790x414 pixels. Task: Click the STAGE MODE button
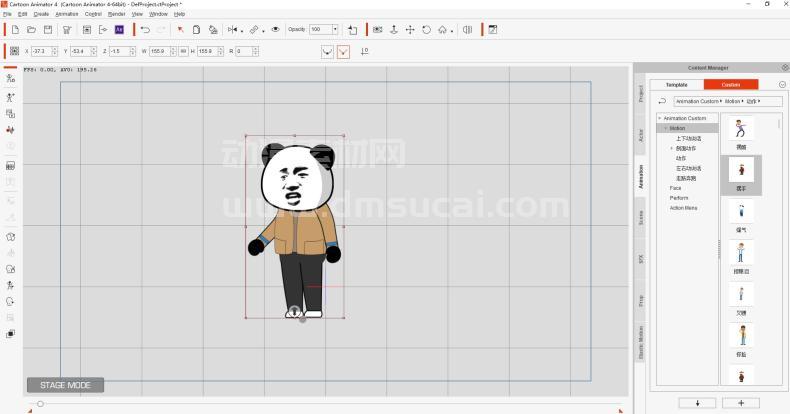(65, 385)
